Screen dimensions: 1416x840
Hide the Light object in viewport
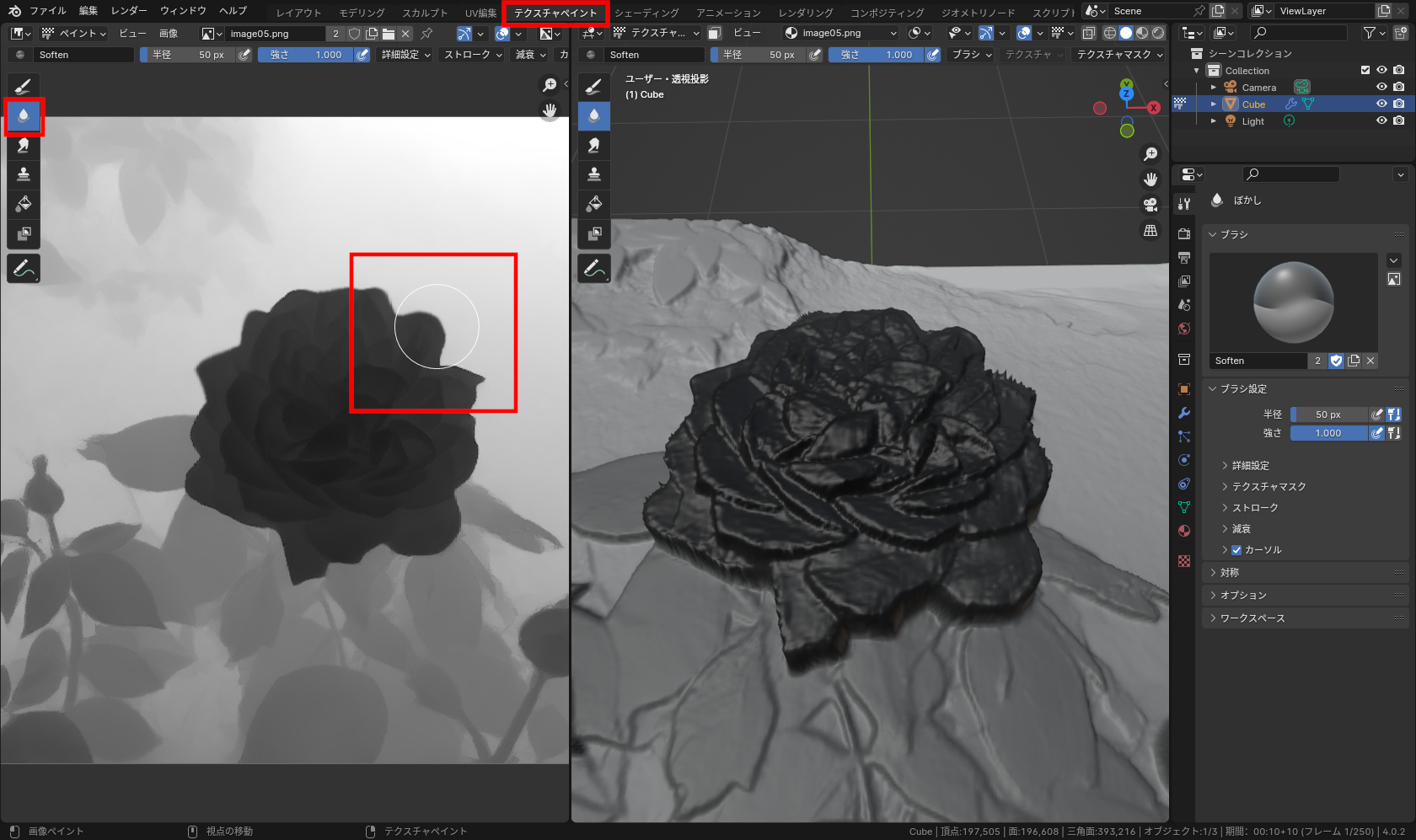(x=1381, y=120)
